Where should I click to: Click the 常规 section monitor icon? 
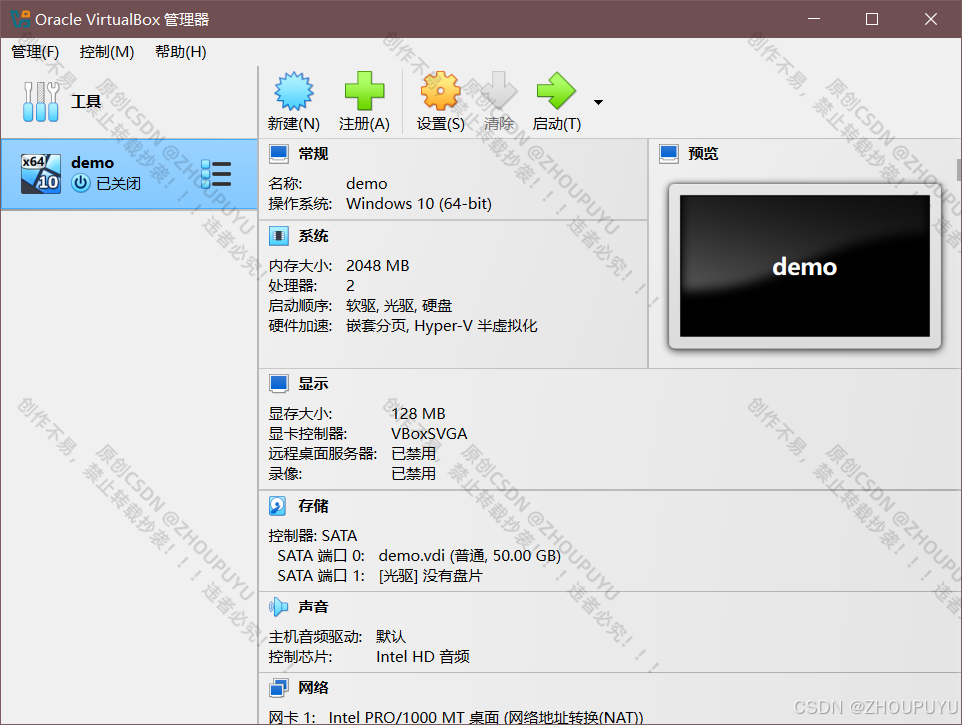[x=279, y=153]
